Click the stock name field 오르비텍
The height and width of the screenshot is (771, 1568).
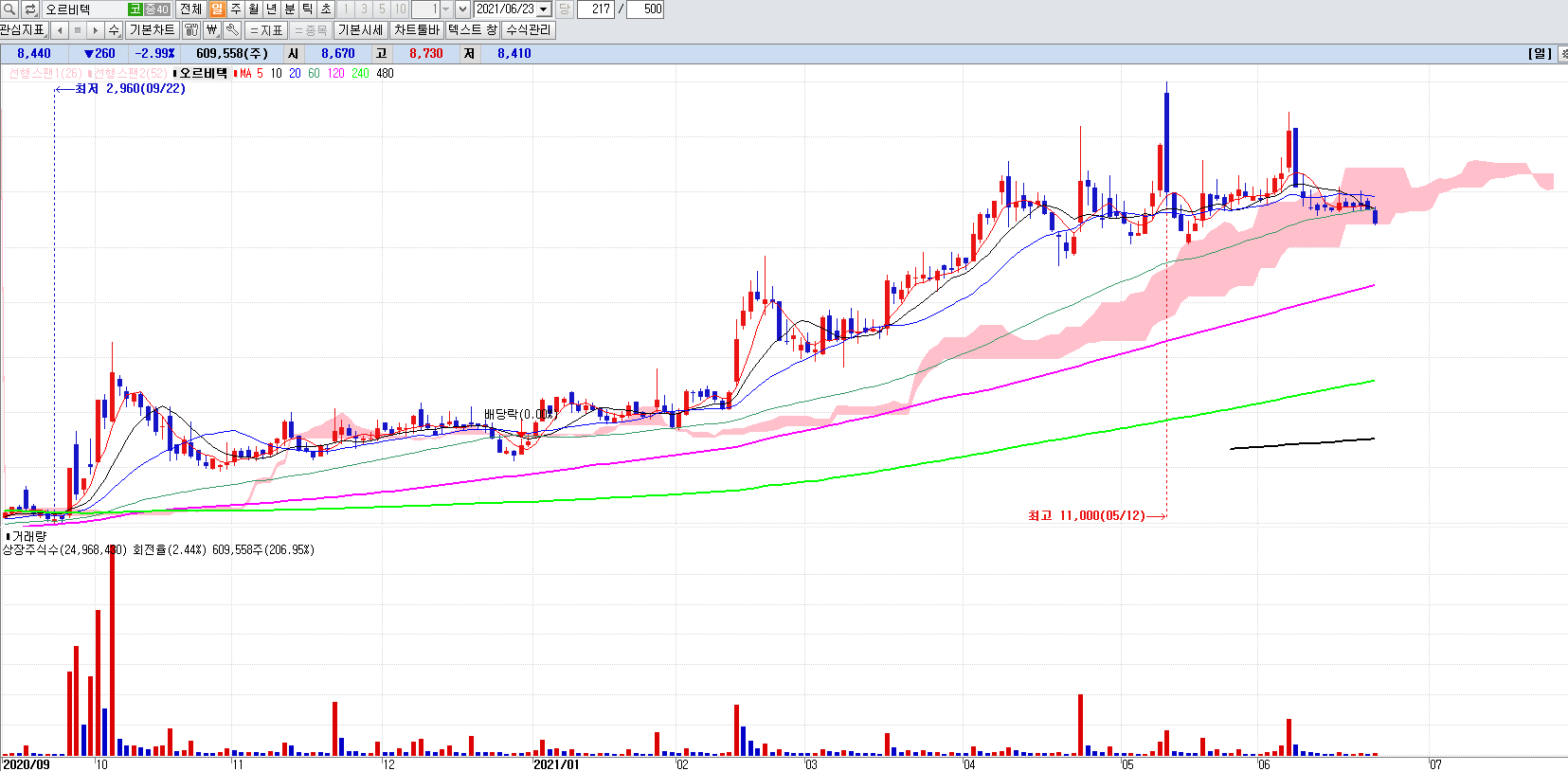point(85,9)
